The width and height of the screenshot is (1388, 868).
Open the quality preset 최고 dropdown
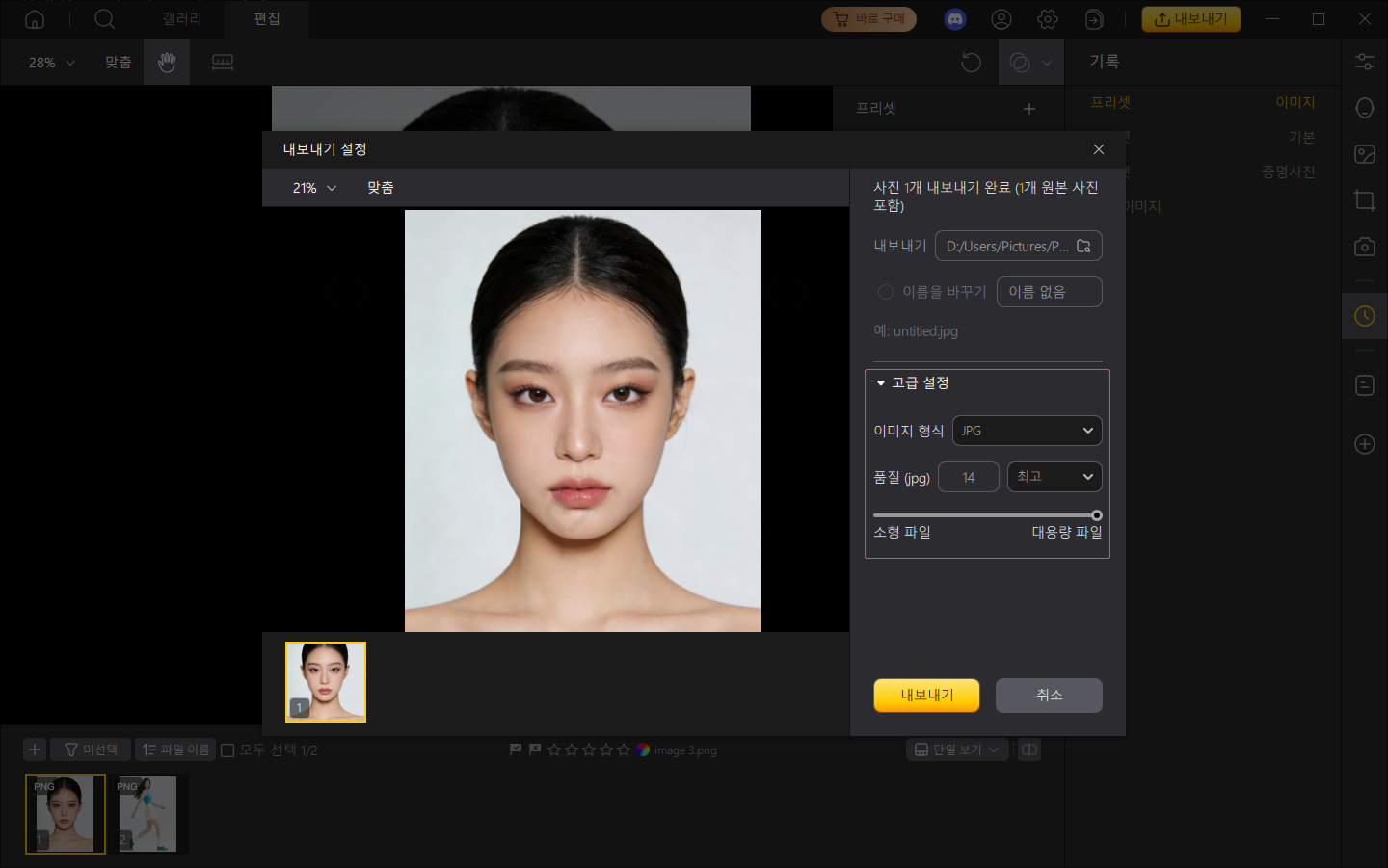[x=1054, y=477]
